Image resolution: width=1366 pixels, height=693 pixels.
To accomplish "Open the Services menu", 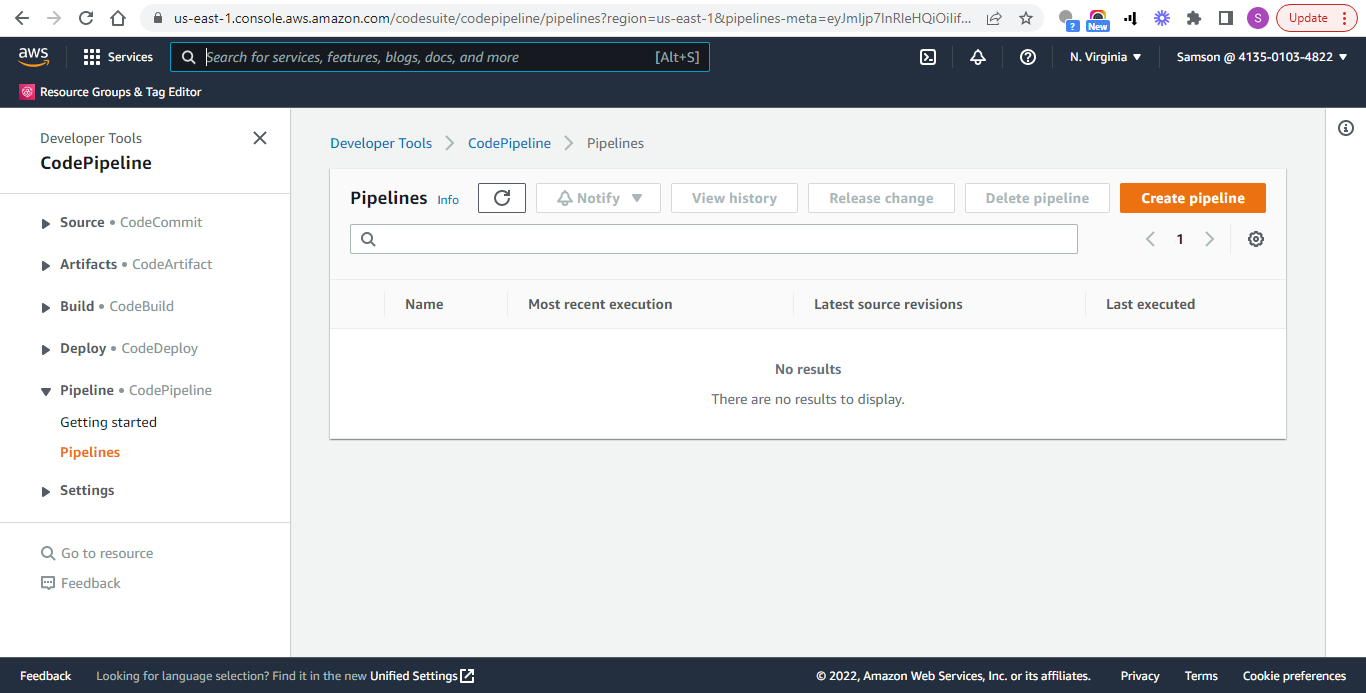I will (x=118, y=57).
